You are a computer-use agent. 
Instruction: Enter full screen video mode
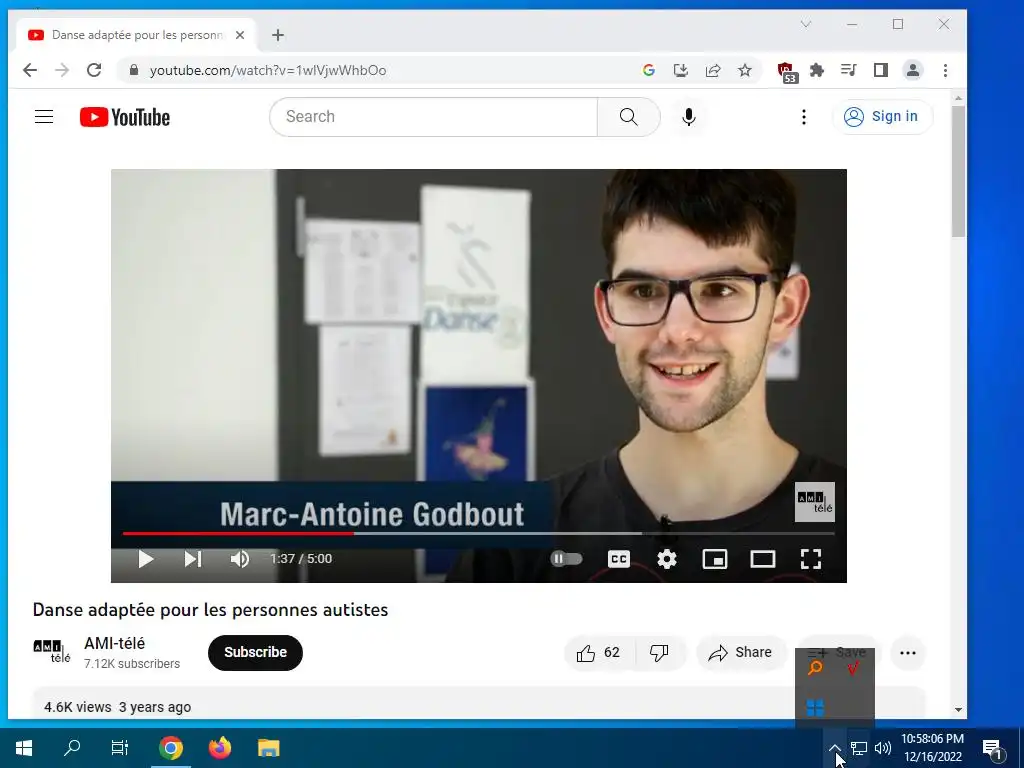(810, 559)
